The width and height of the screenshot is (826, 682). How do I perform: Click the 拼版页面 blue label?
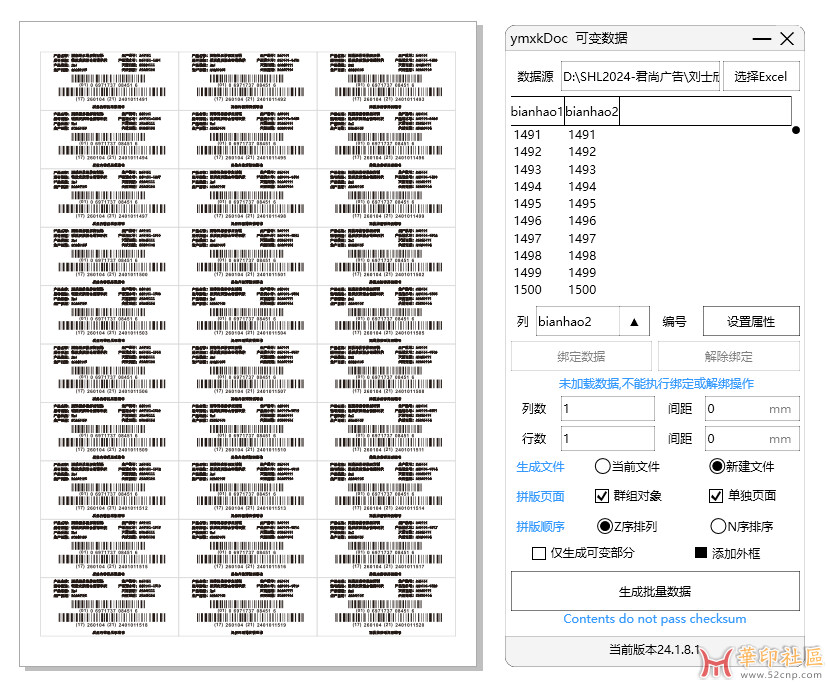click(540, 496)
